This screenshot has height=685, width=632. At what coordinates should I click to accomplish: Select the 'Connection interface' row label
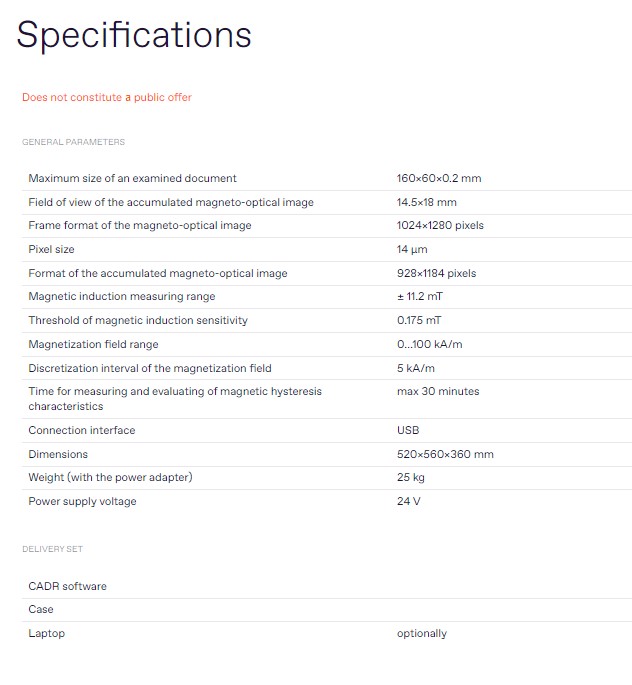point(81,430)
